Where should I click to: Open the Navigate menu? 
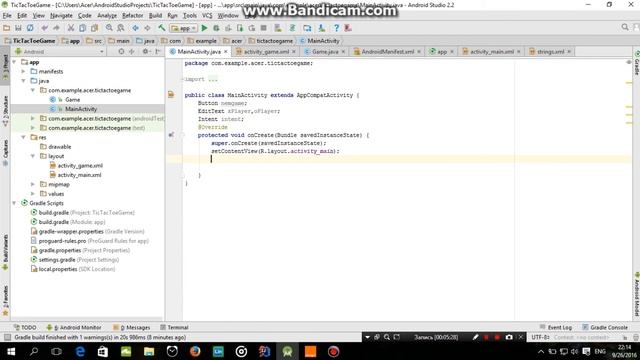click(x=61, y=16)
